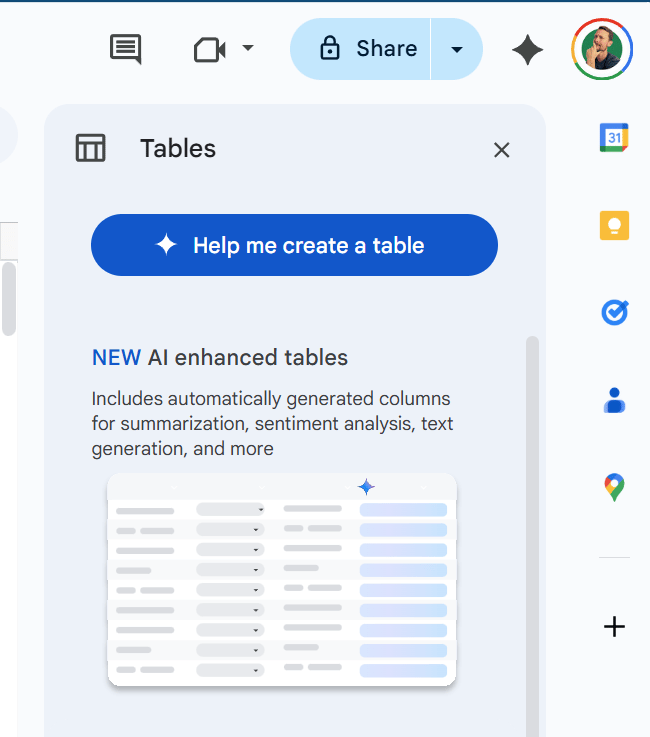Click the Tables panel vertical scrollbar
The height and width of the screenshot is (737, 650).
point(532,536)
